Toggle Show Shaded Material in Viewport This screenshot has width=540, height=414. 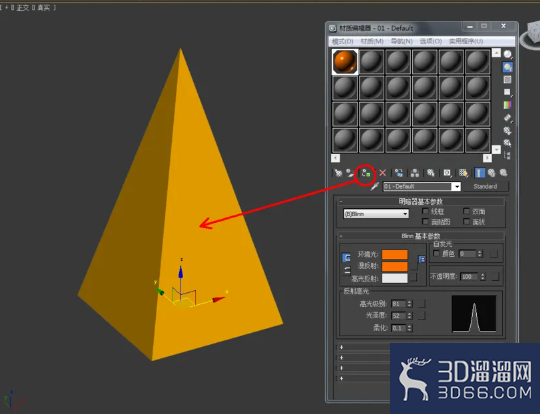463,173
